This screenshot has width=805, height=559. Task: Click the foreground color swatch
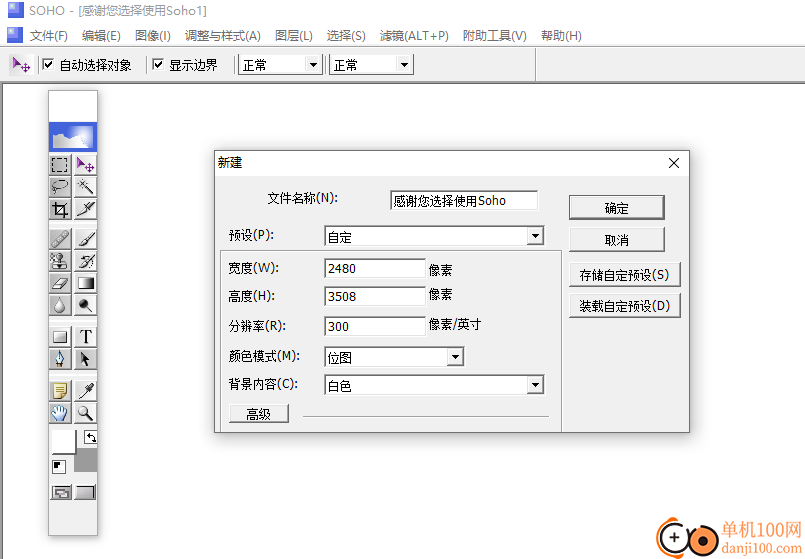pos(63,441)
